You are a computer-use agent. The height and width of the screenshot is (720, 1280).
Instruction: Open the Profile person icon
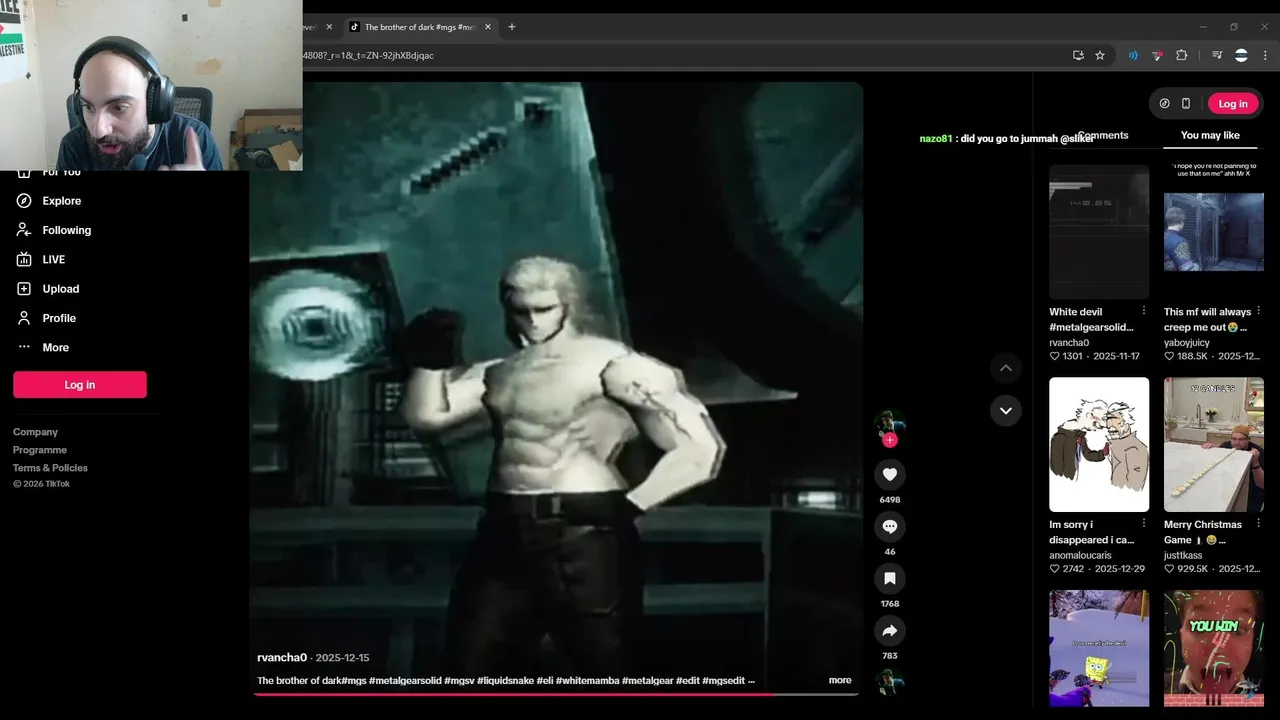(x=24, y=318)
